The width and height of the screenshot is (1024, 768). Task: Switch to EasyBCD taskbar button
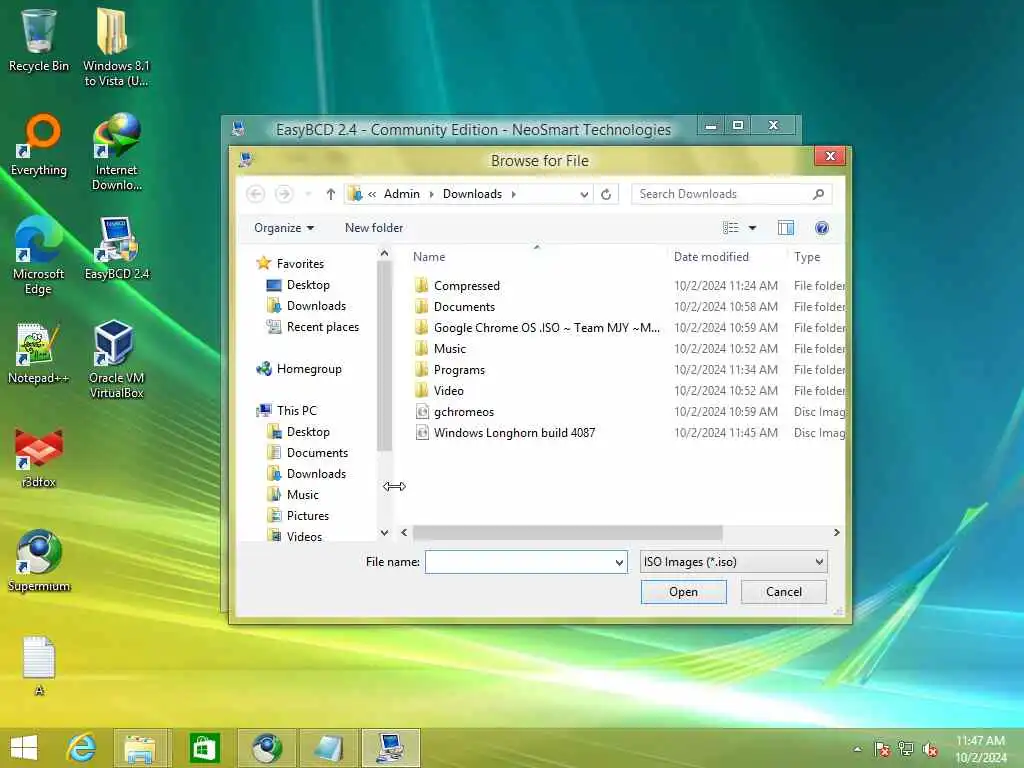(x=390, y=748)
